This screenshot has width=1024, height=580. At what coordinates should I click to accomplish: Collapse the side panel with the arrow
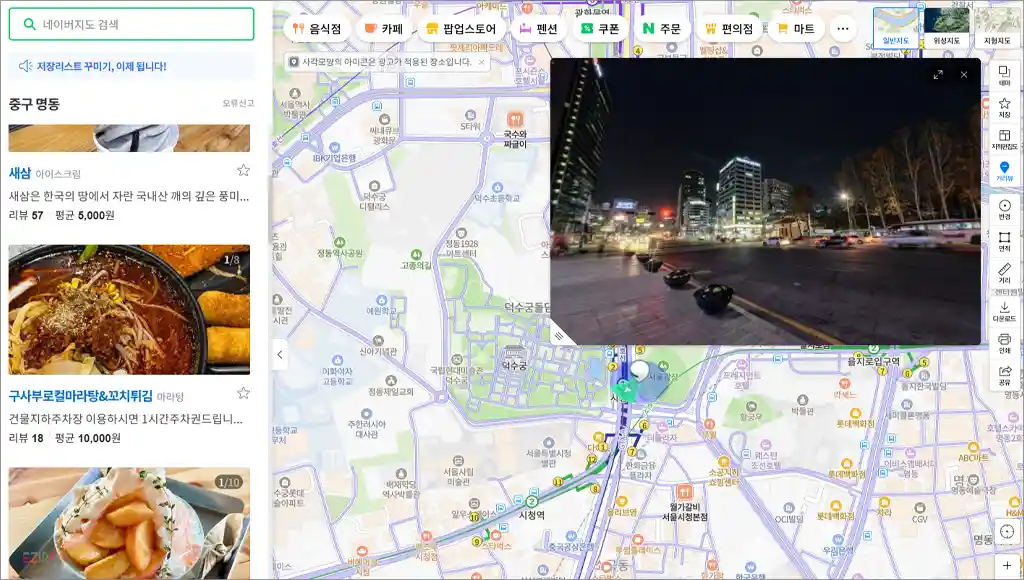280,355
